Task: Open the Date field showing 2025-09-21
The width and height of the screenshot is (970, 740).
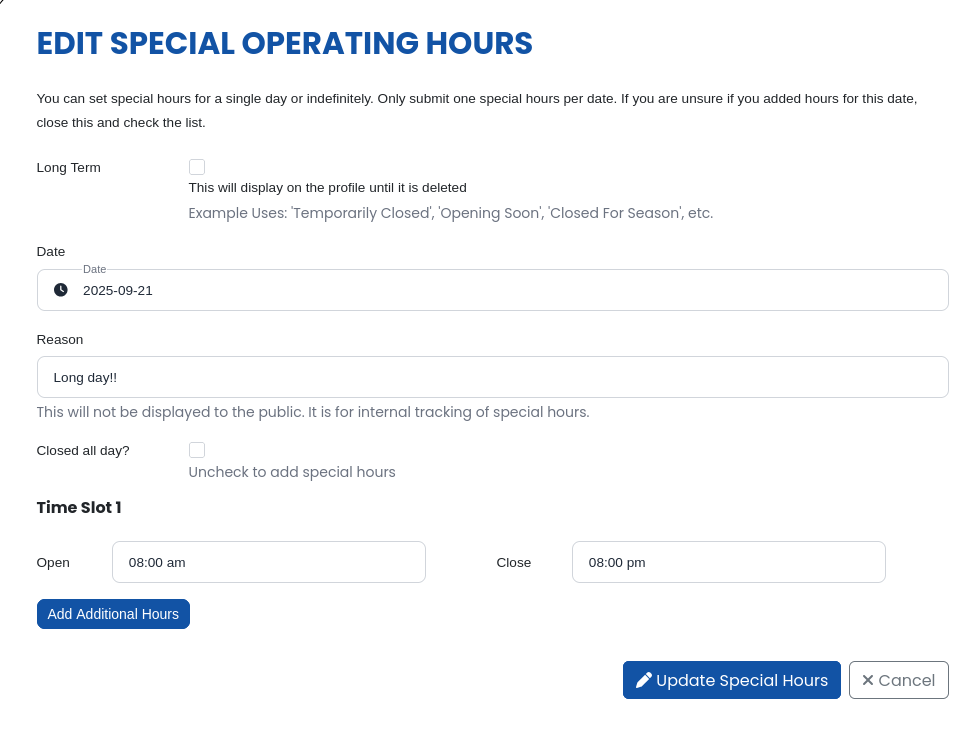Action: tap(492, 290)
